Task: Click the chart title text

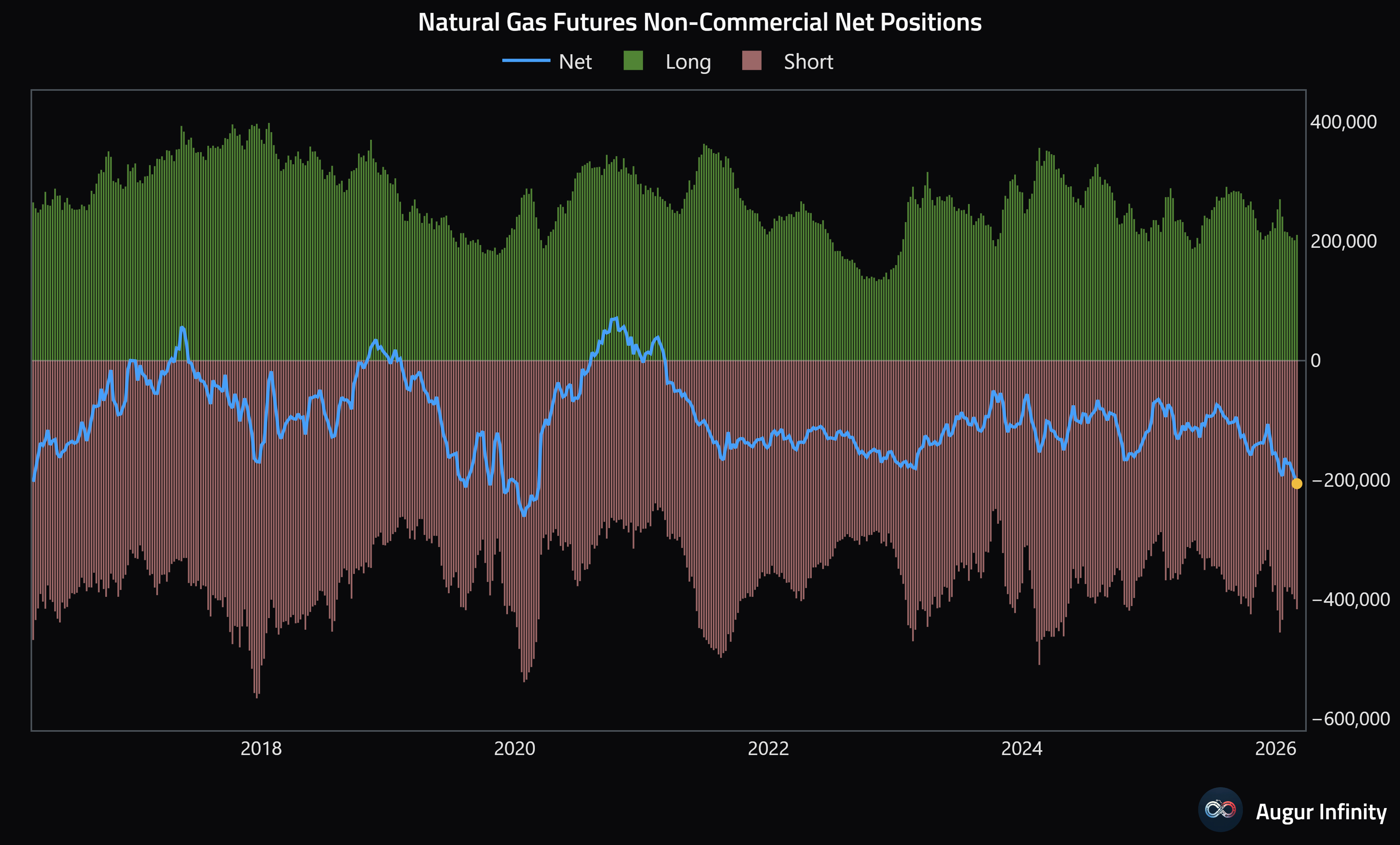Action: point(700,23)
